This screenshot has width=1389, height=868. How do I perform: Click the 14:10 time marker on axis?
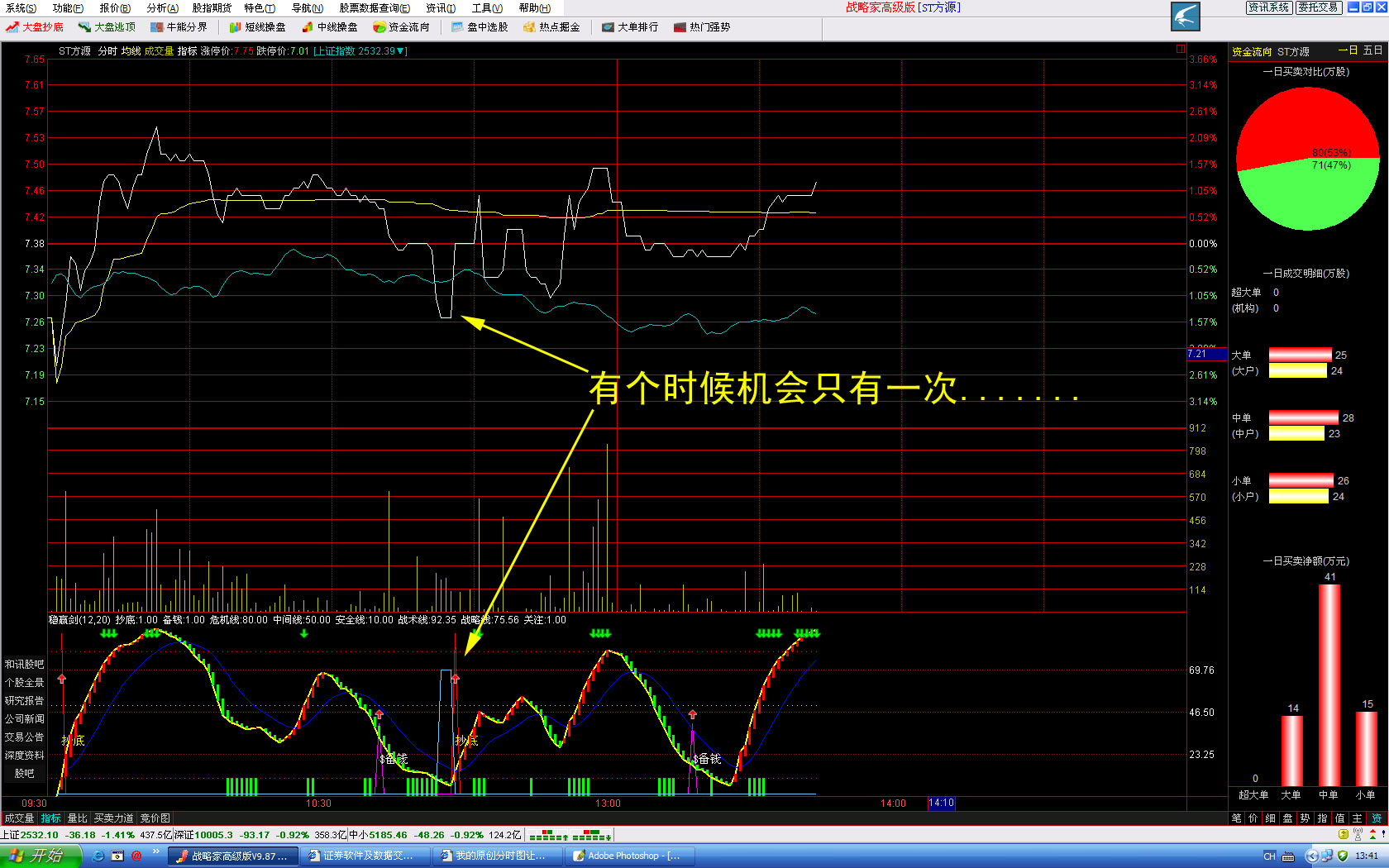click(x=942, y=803)
